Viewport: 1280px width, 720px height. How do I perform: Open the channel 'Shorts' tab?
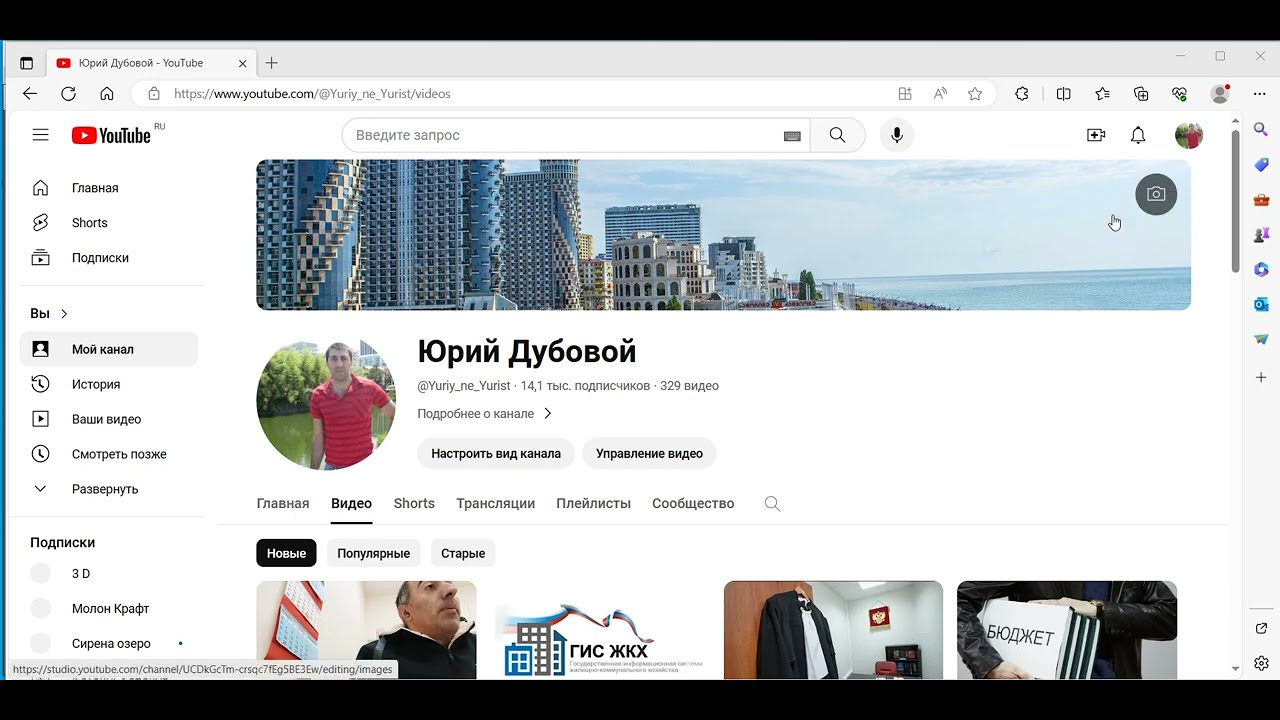pyautogui.click(x=414, y=504)
